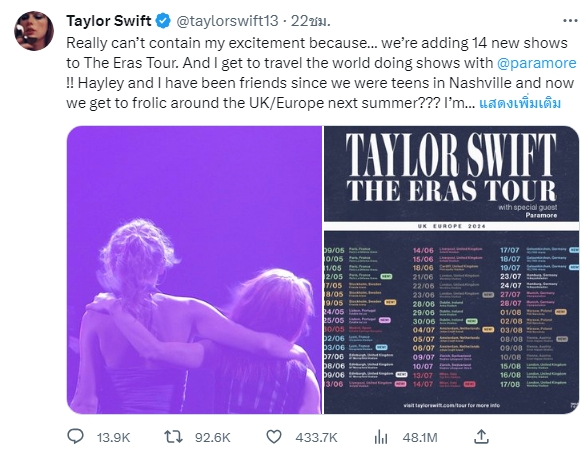Expand the tweet with แสดงเพิ่มเติม
The image size is (588, 451).
click(520, 103)
